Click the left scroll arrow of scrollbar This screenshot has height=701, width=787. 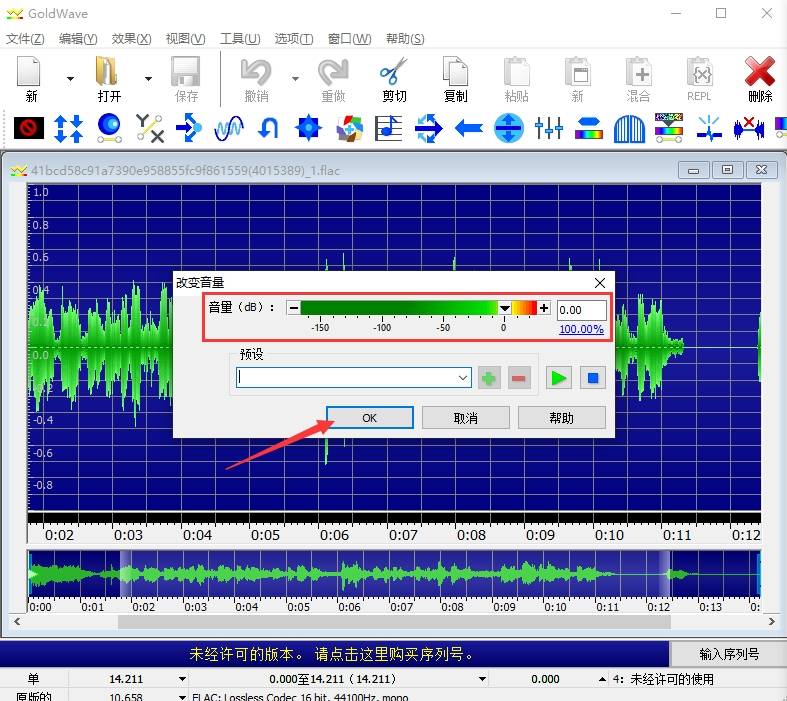(x=17, y=622)
